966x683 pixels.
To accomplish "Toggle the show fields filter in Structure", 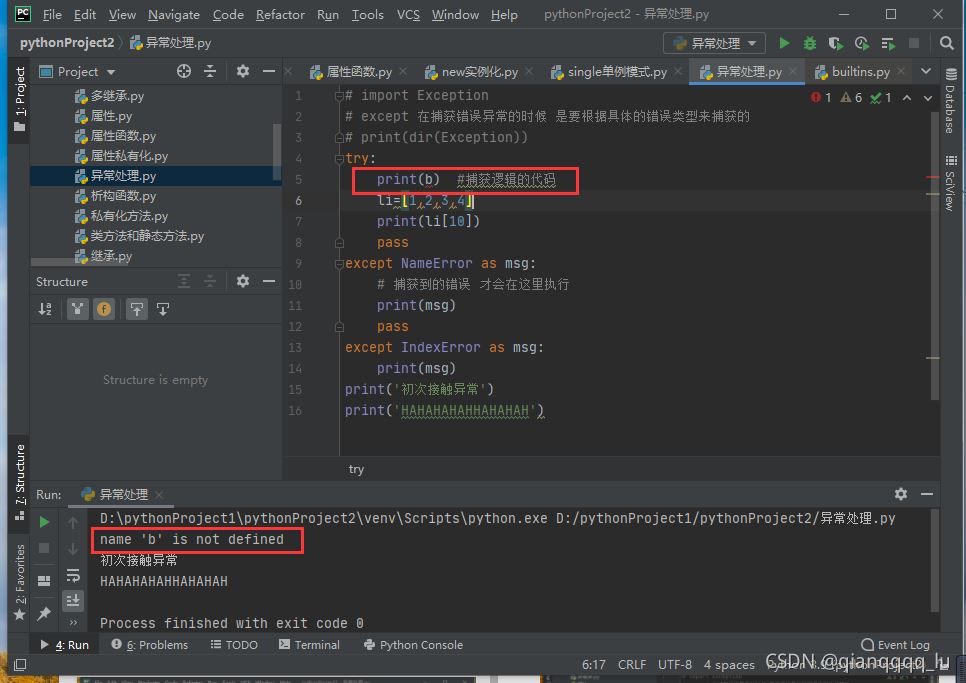I will (x=104, y=309).
